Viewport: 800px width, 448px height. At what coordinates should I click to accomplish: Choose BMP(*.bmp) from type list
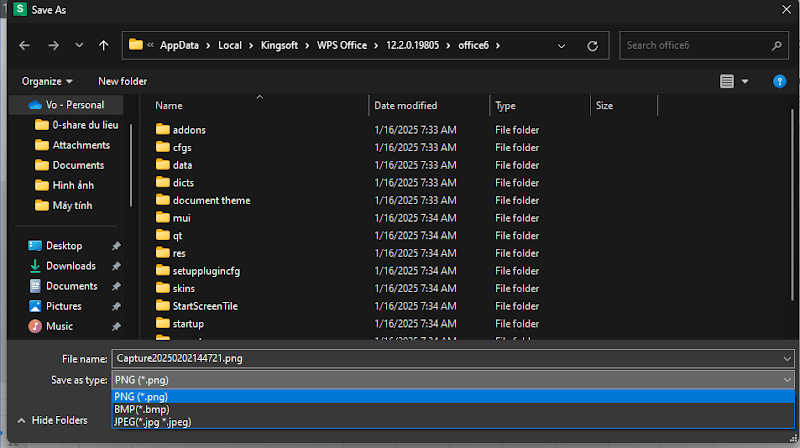[x=141, y=409]
